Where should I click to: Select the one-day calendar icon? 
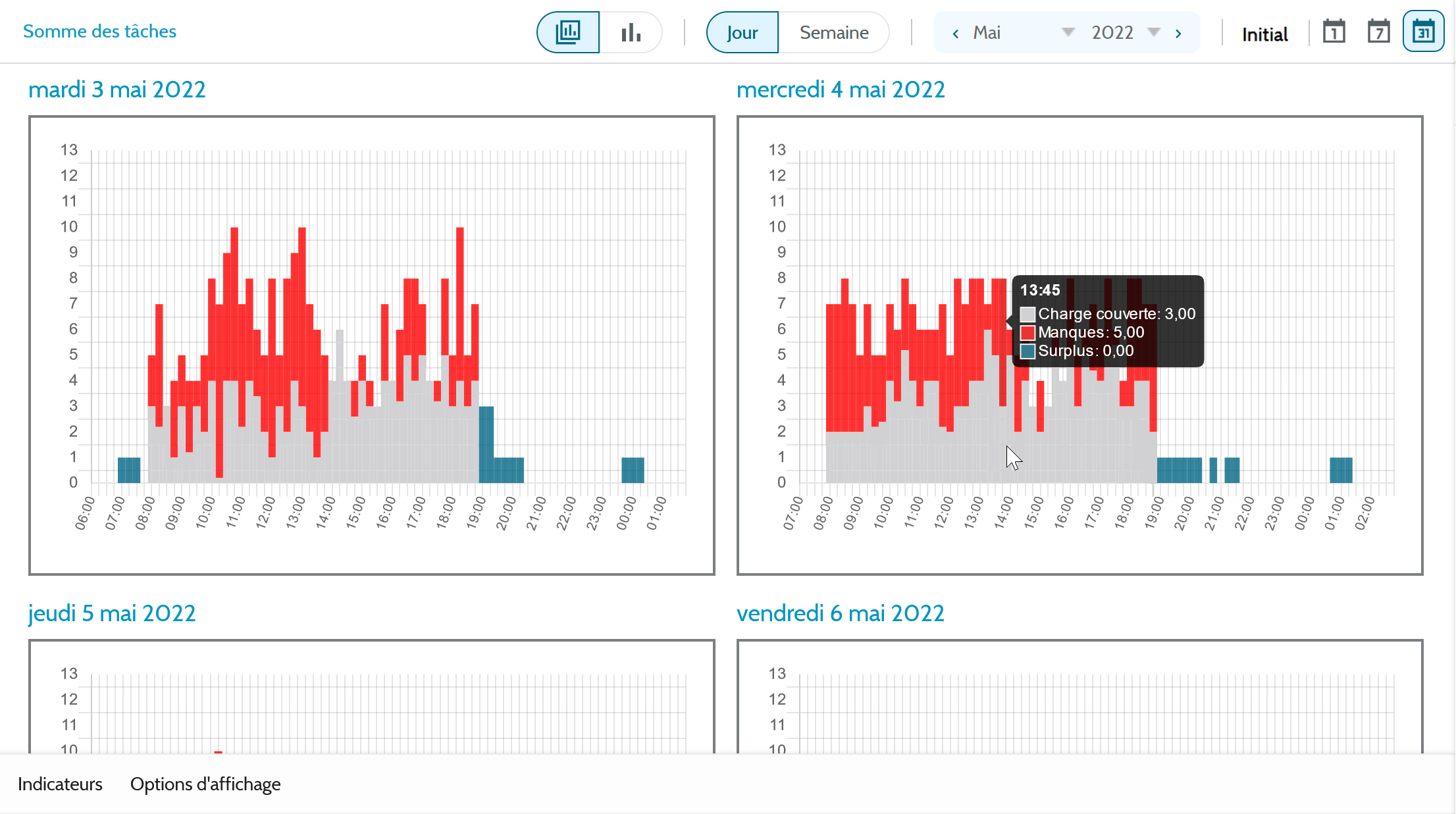tap(1334, 32)
